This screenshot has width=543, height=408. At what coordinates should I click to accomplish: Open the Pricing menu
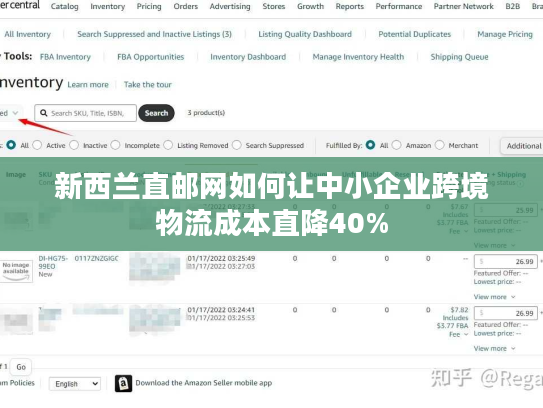[x=149, y=7]
